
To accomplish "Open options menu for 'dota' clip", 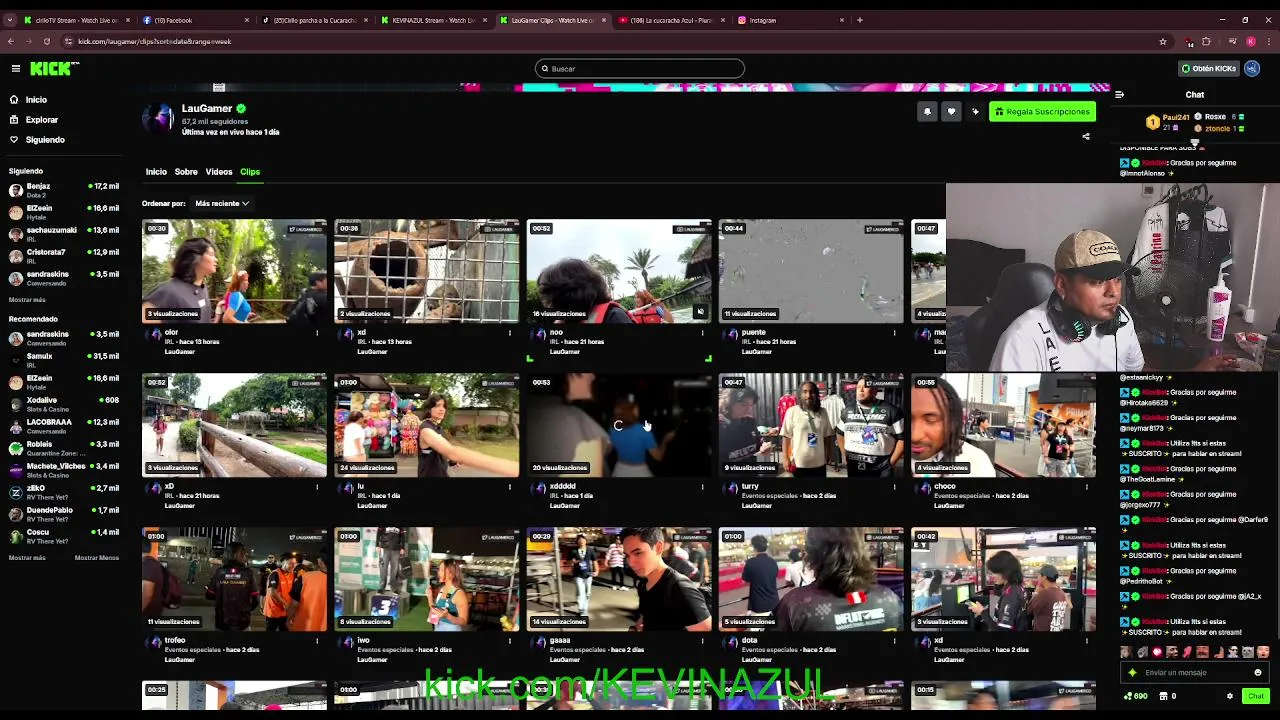I will point(895,641).
